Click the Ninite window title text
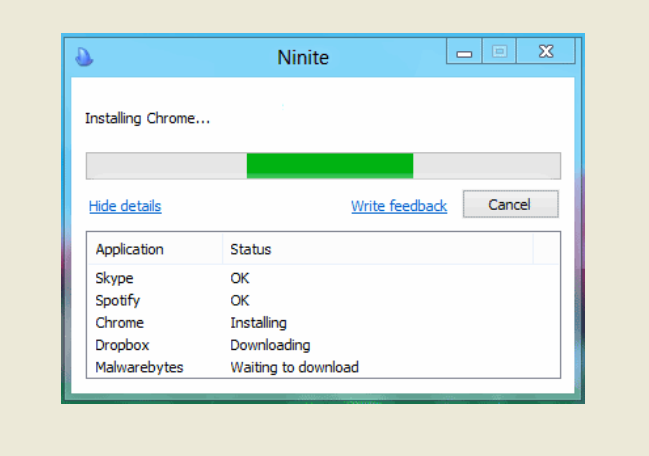The height and width of the screenshot is (456, 649). pyautogui.click(x=303, y=57)
